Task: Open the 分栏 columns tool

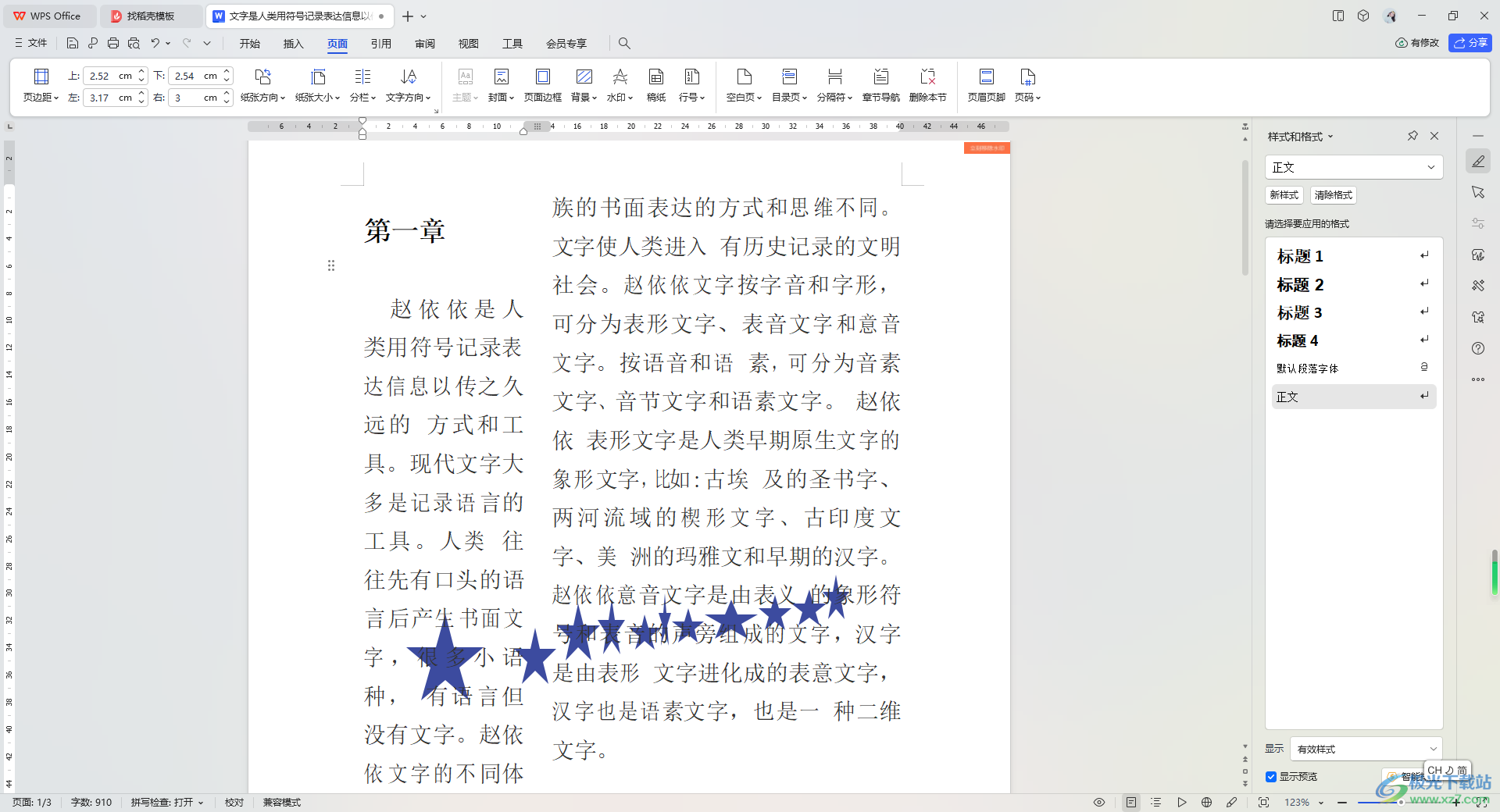Action: pos(362,85)
